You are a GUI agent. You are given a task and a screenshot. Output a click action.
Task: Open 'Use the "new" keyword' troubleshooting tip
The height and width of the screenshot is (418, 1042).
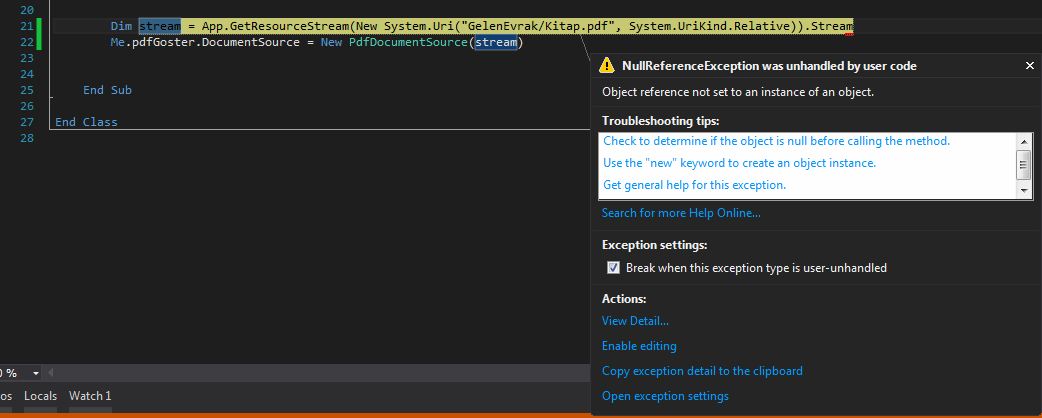(x=740, y=163)
